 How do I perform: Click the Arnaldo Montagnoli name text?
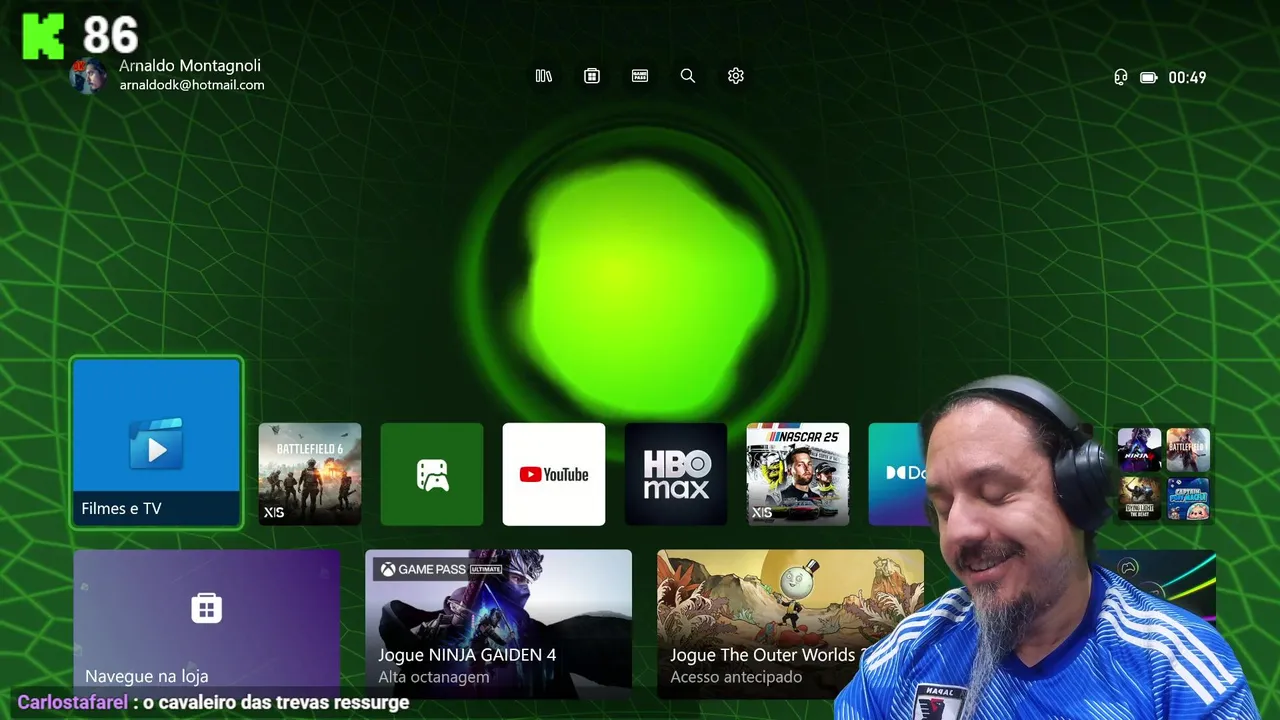click(x=190, y=65)
